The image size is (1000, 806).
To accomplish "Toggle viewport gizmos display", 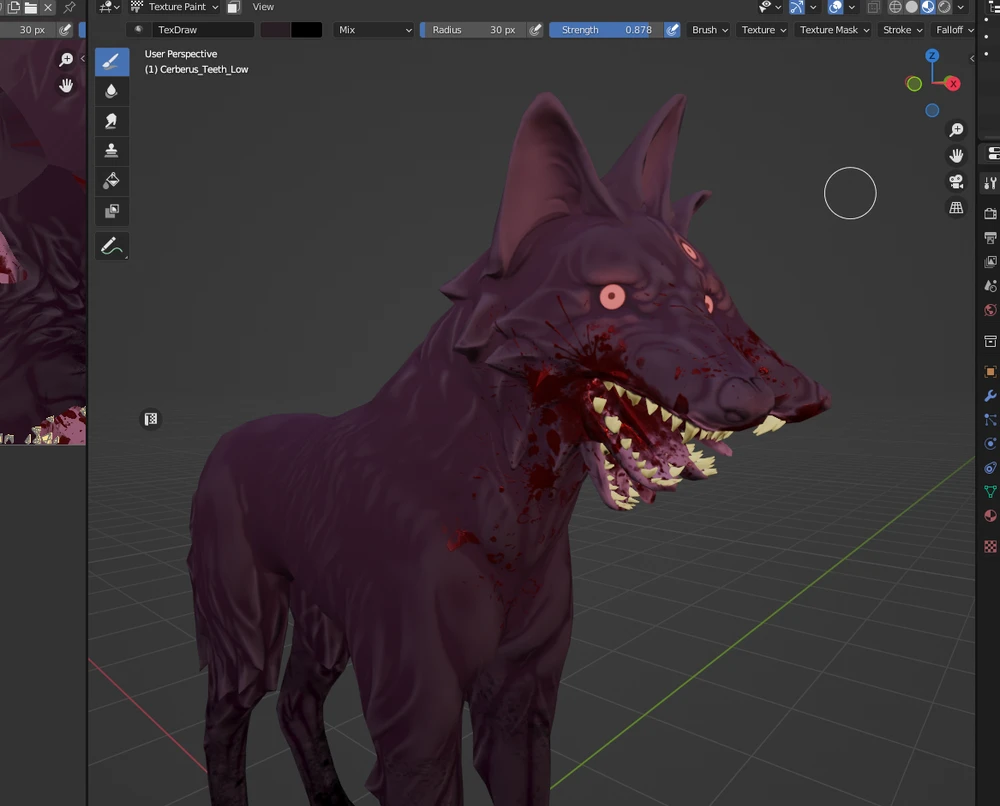I will pyautogui.click(x=797, y=7).
